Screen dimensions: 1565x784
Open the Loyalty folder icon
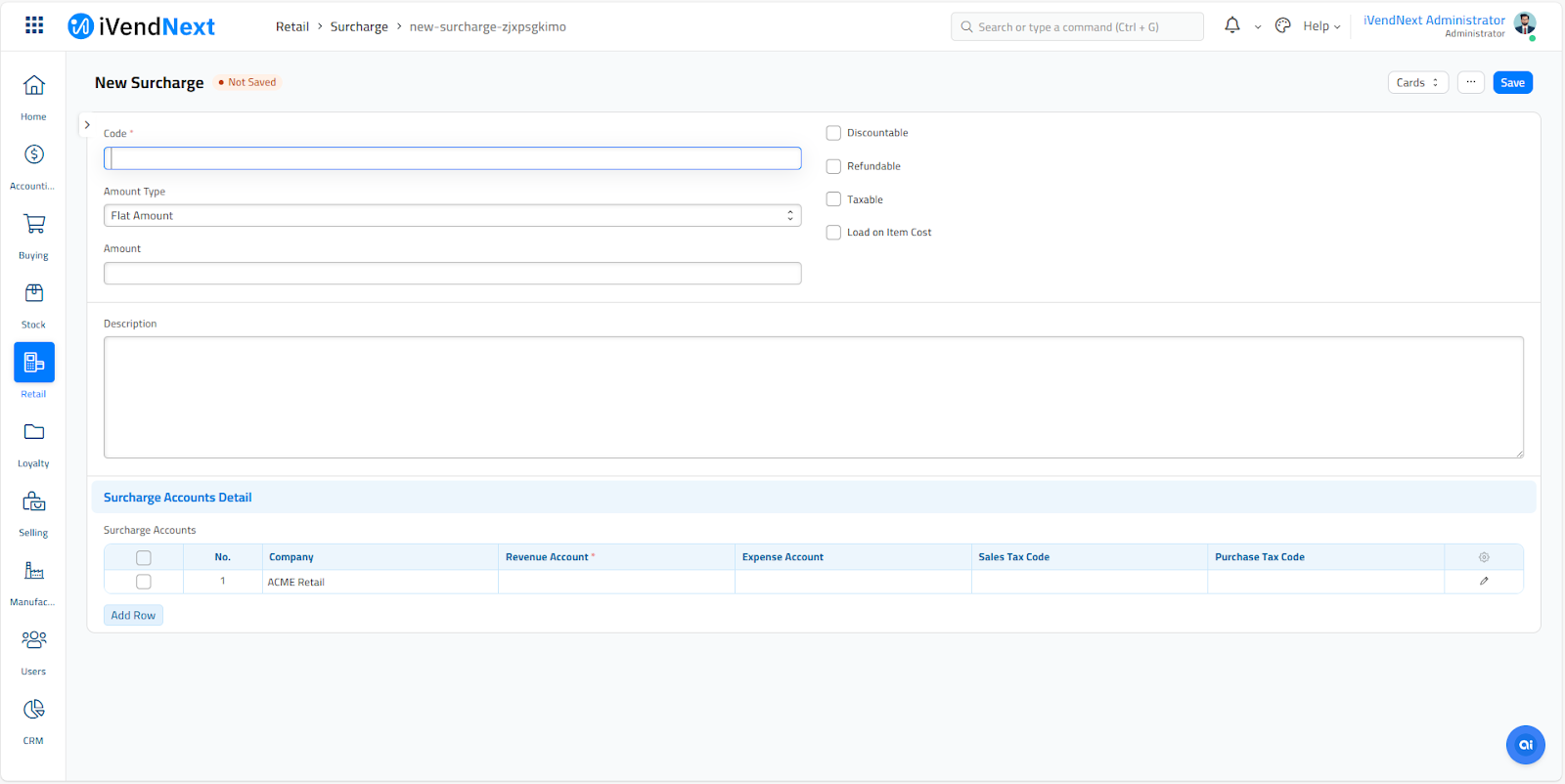point(34,433)
